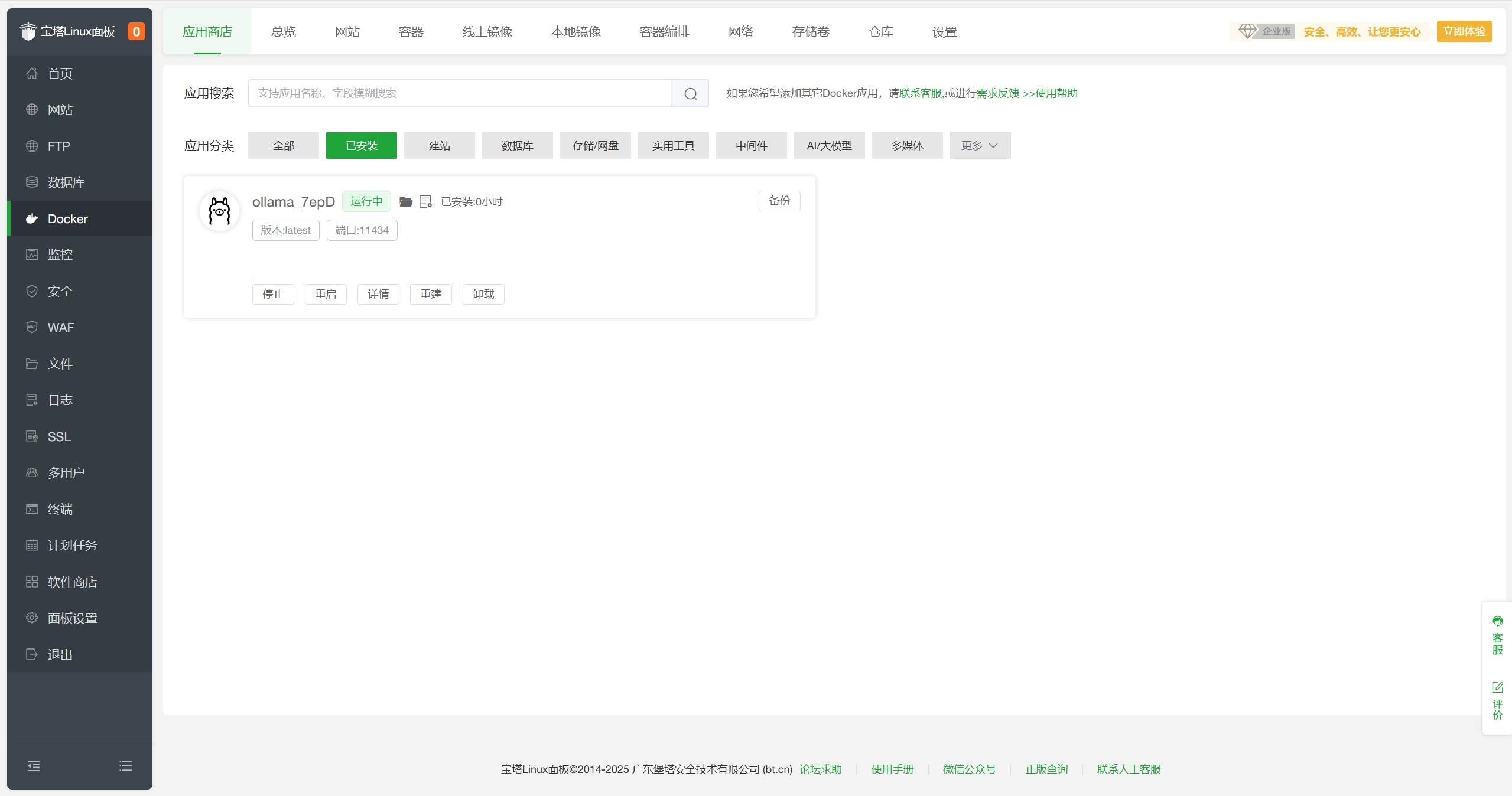1512x796 pixels.
Task: Switch to the 容器编排 tab
Action: [x=664, y=32]
